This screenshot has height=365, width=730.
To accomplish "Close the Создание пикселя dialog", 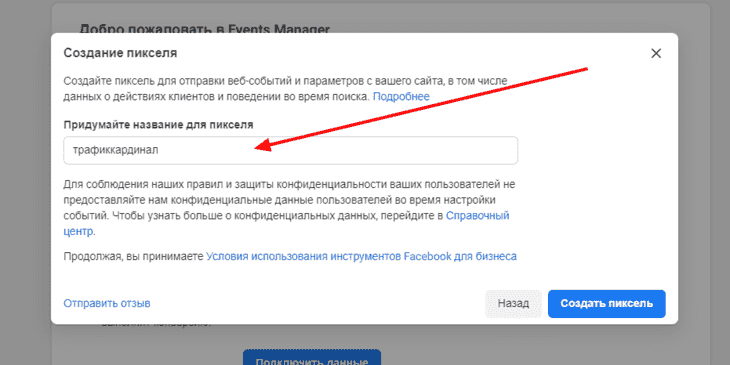I will click(x=656, y=54).
